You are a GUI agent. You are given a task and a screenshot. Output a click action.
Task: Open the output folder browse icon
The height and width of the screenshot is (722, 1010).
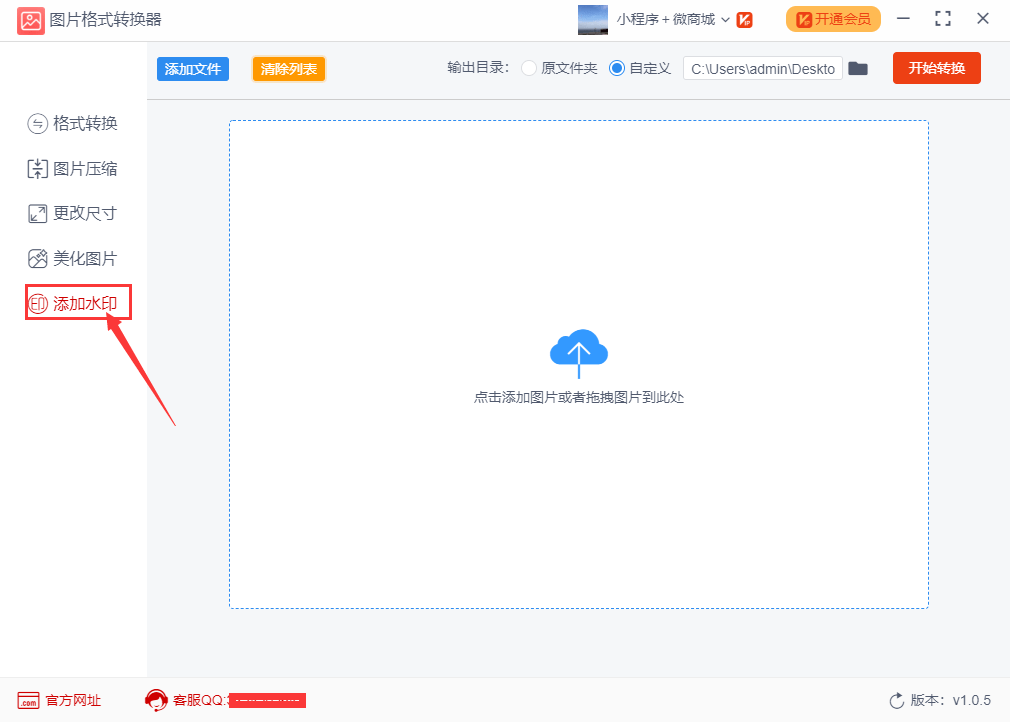pos(858,69)
